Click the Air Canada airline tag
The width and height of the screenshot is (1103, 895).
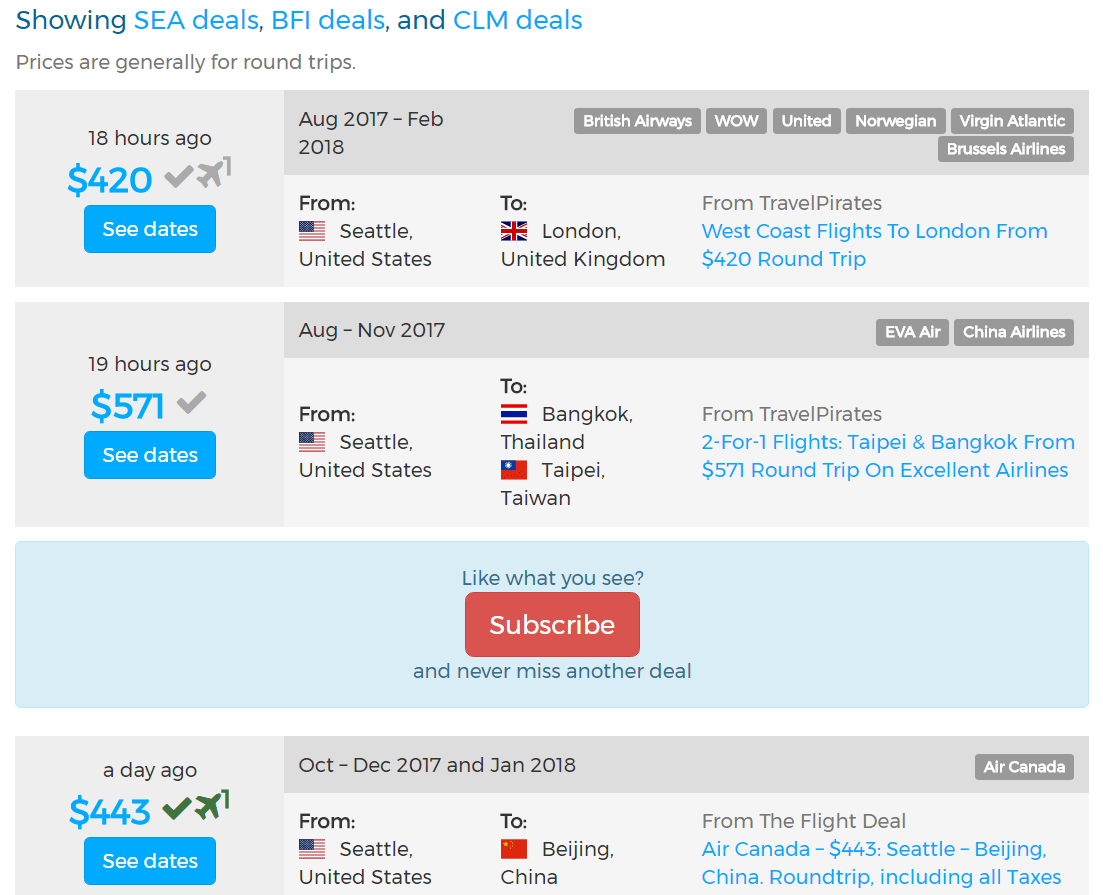(1024, 767)
